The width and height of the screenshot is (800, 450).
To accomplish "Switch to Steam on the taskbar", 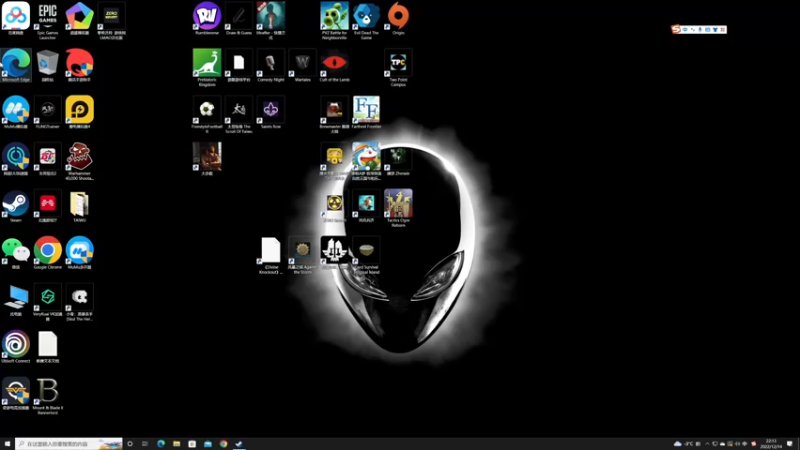I will pos(239,444).
